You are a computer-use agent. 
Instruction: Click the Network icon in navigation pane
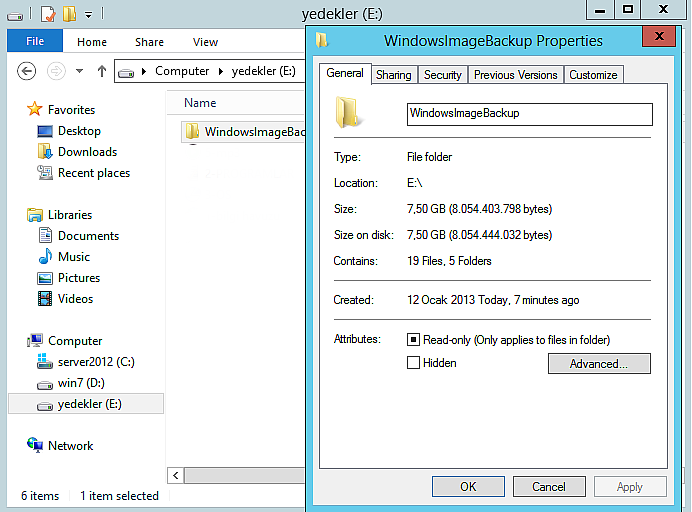[35, 445]
